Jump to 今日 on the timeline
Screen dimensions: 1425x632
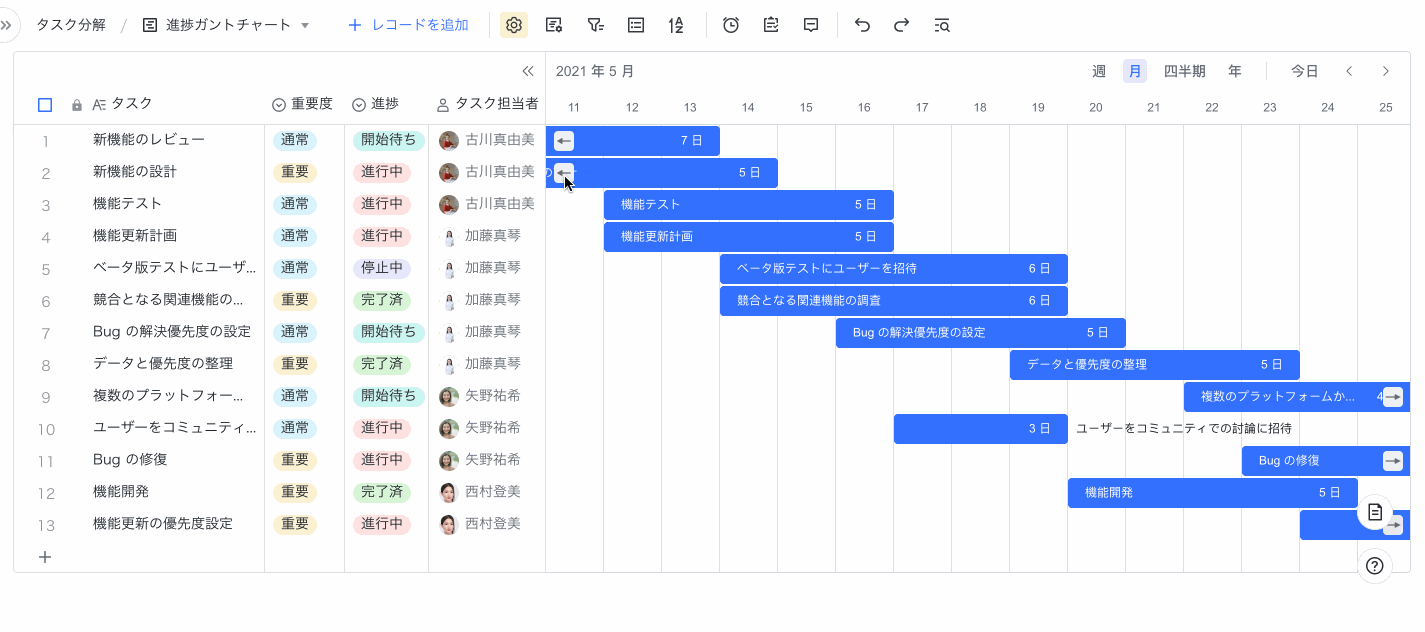1304,71
